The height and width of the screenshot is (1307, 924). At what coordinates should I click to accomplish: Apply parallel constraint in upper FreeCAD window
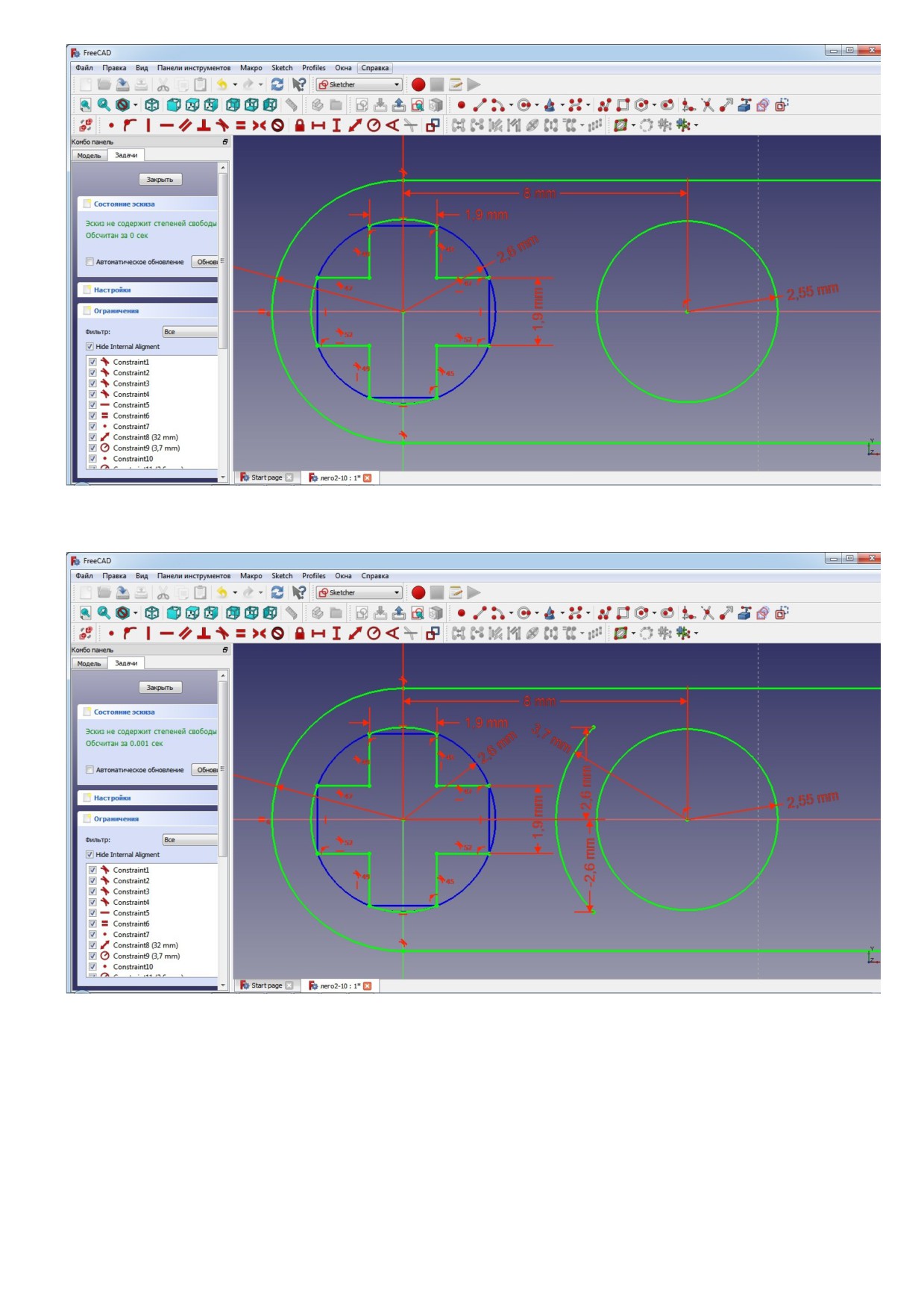[x=185, y=125]
